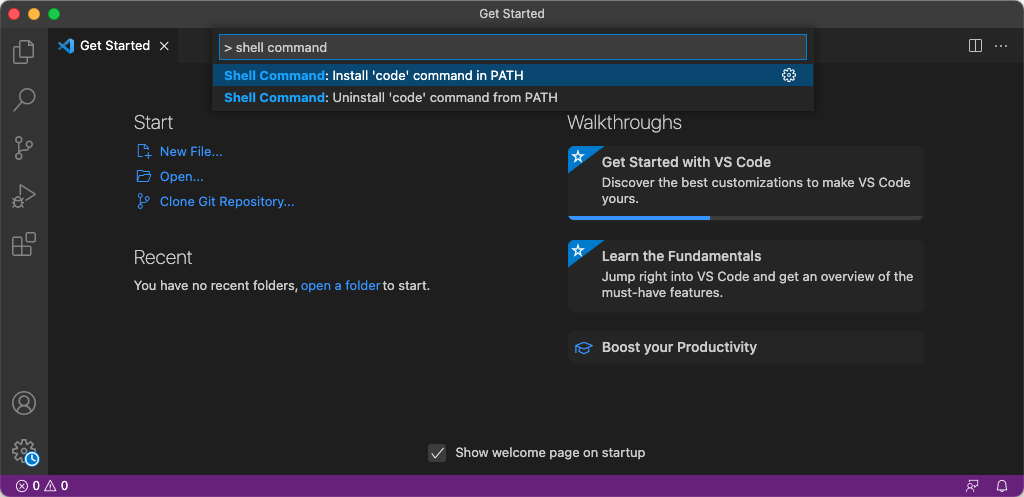1024x497 pixels.
Task: Click the Accounts icon in activity bar
Action: (x=24, y=403)
